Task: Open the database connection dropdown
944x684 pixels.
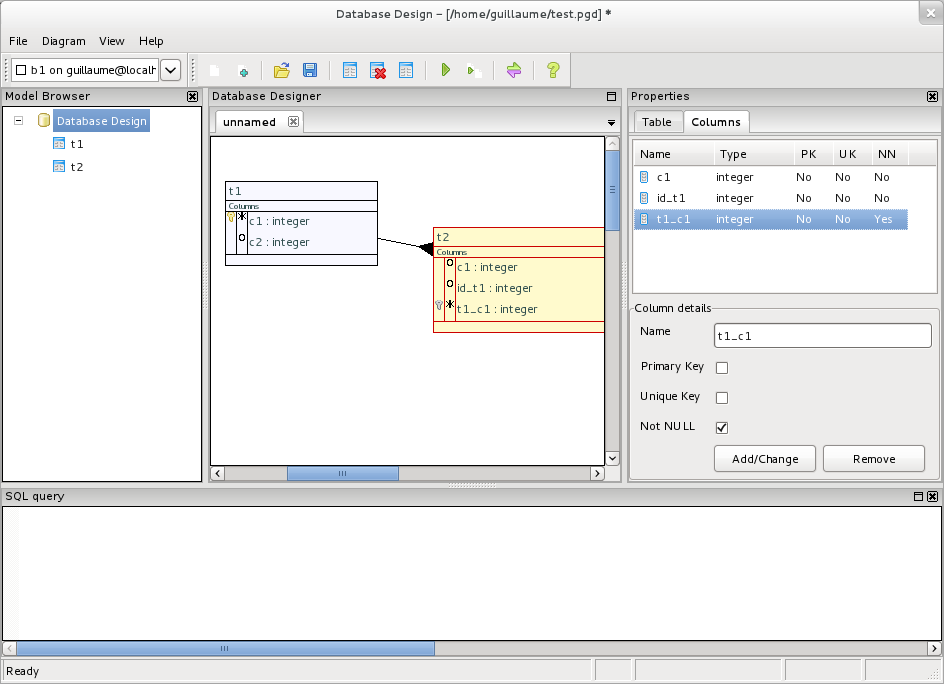Action: [170, 70]
